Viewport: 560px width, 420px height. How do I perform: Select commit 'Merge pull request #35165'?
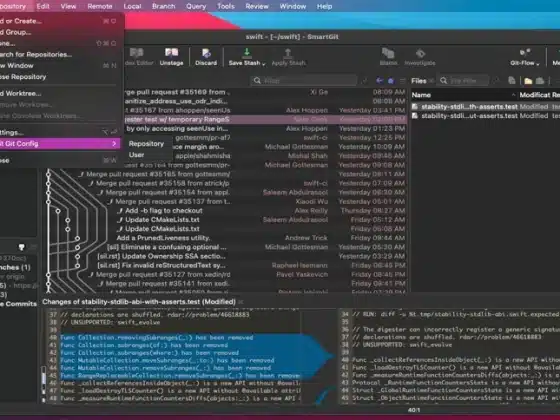225,174
